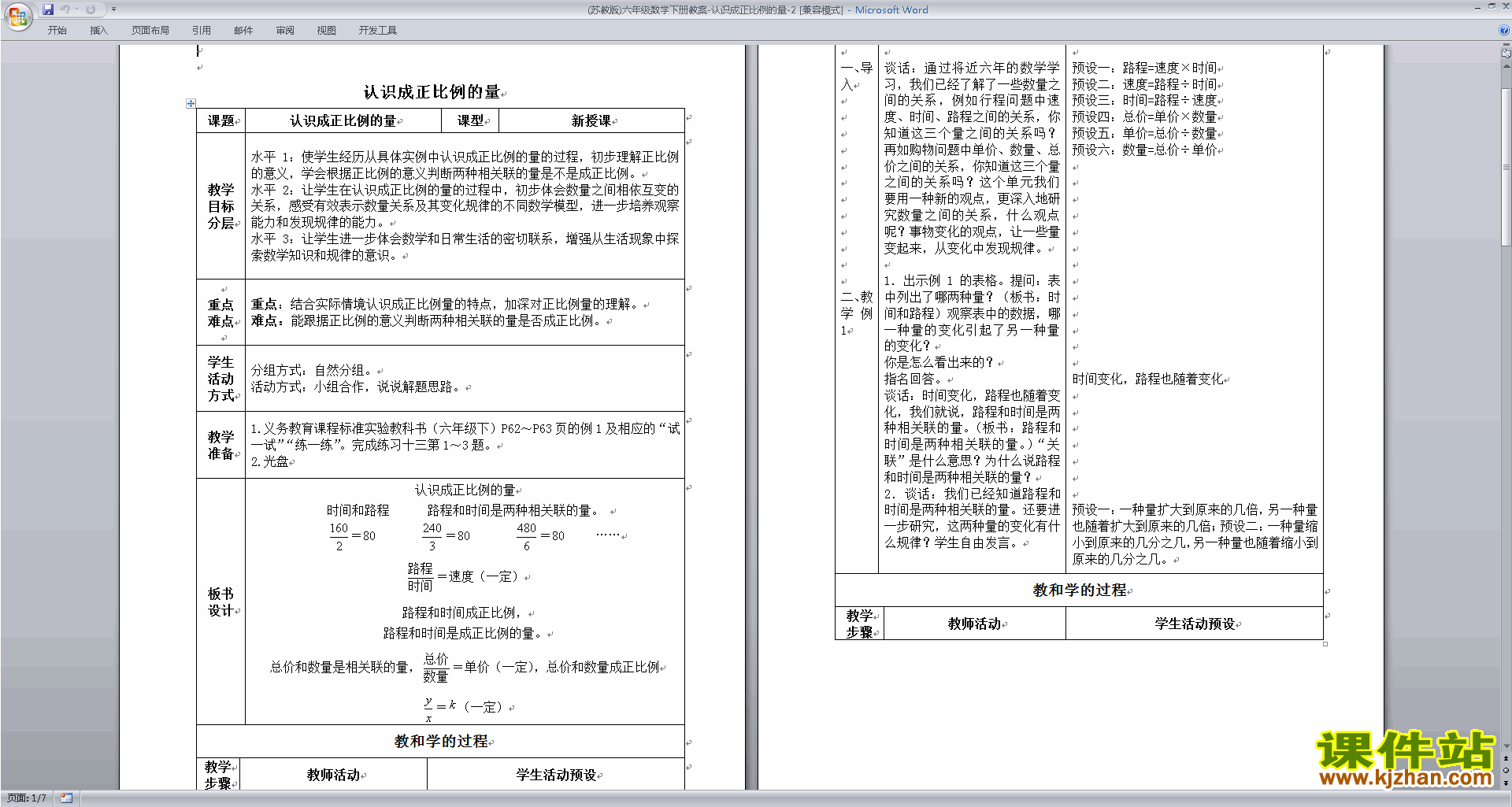Open the 插入 ribbon tab
The image size is (1512, 807).
pos(98,31)
